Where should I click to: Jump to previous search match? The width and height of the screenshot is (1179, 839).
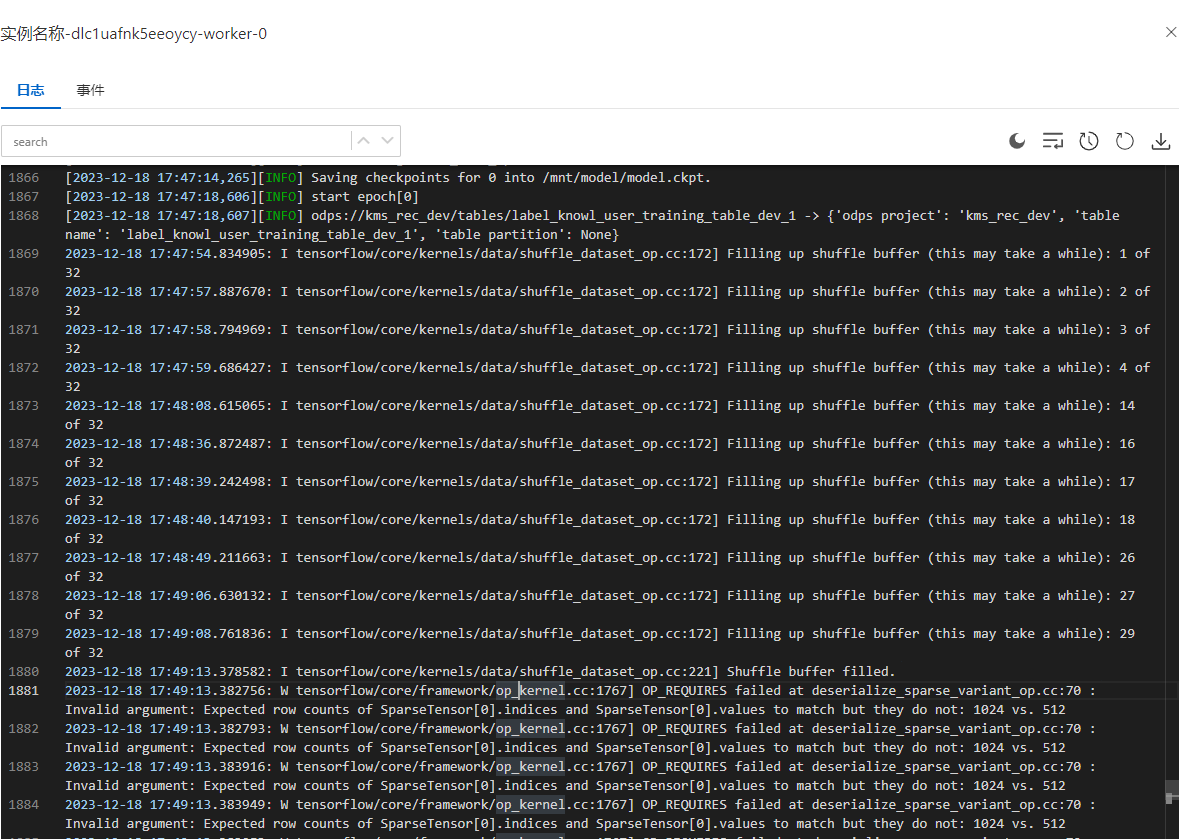[364, 141]
